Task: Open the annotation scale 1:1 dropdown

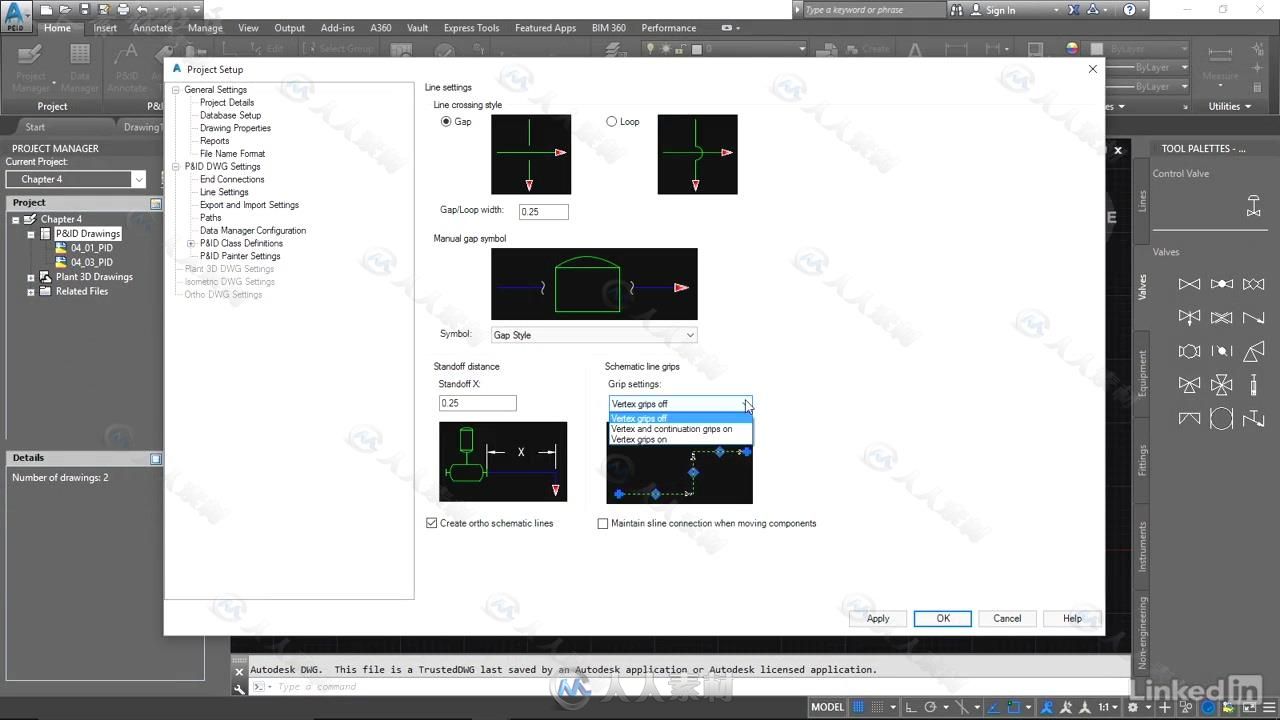Action: click(x=1108, y=707)
